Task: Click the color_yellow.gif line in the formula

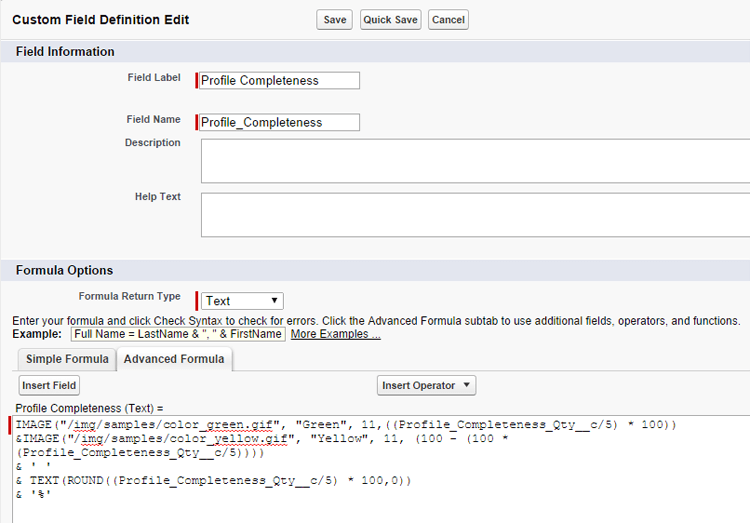Action: pyautogui.click(x=300, y=439)
